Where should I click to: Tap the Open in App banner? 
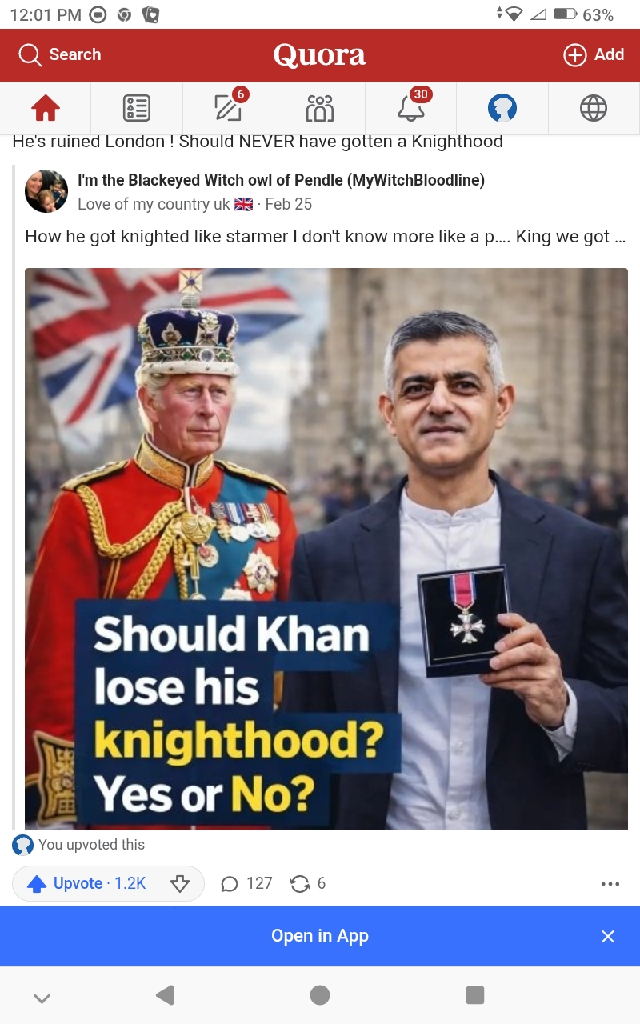click(320, 936)
